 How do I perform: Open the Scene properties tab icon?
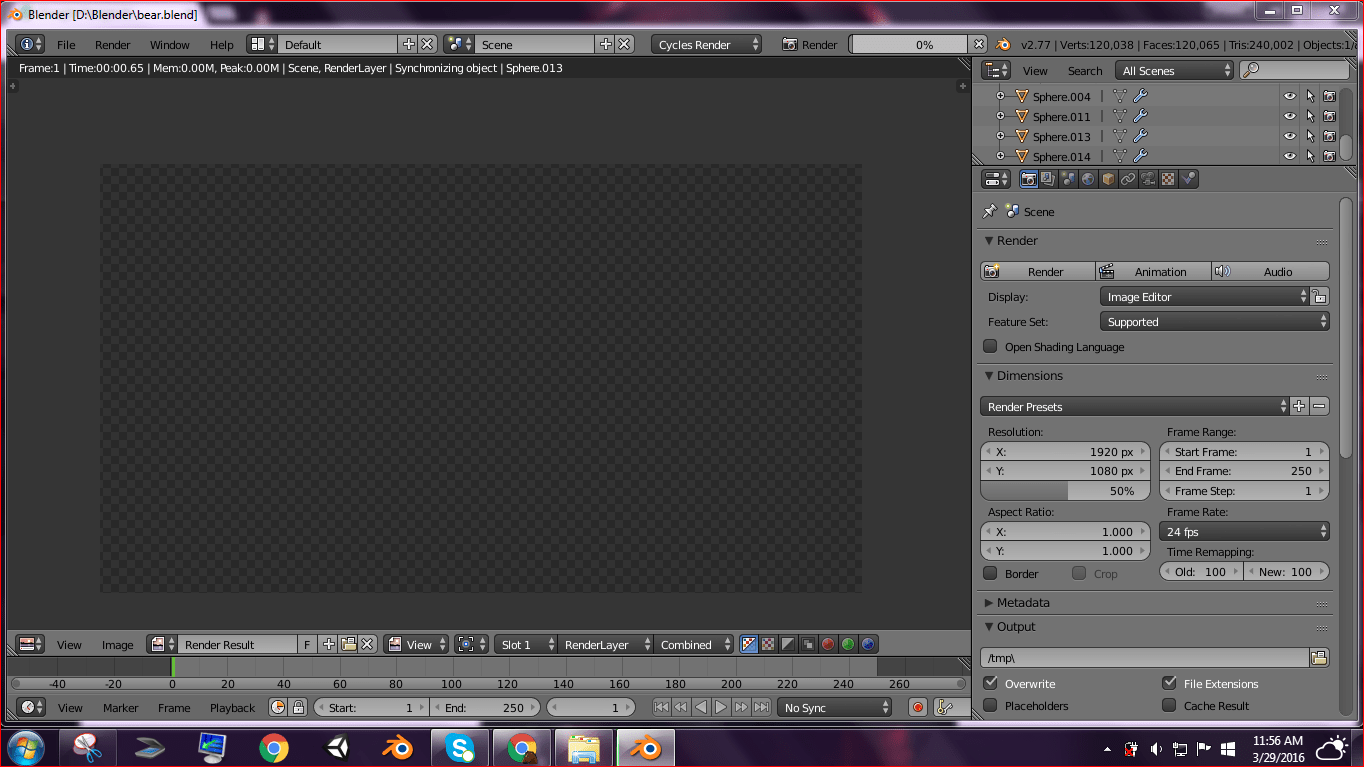tap(1067, 178)
